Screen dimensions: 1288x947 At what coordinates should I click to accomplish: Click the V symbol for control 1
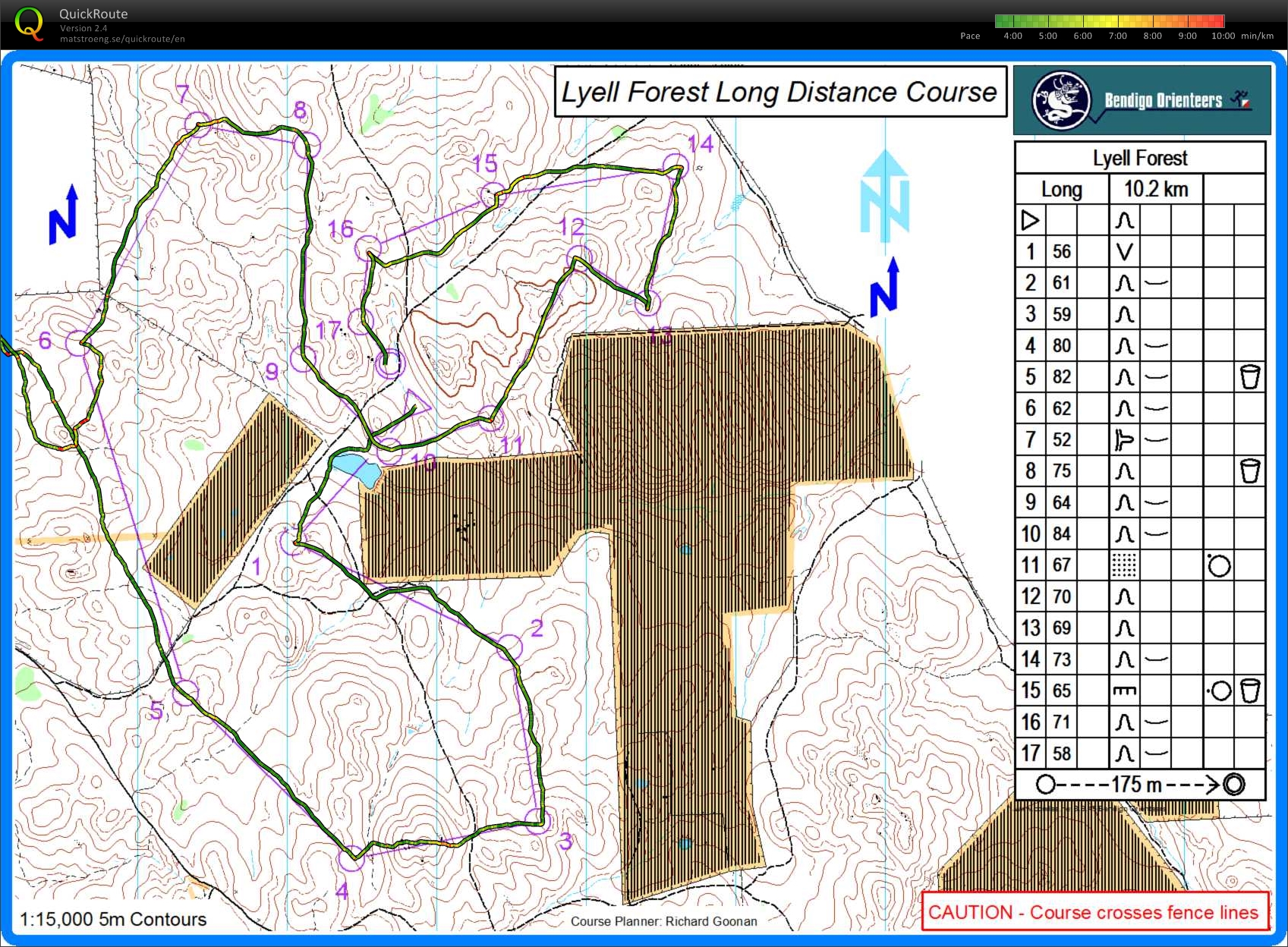1124,251
